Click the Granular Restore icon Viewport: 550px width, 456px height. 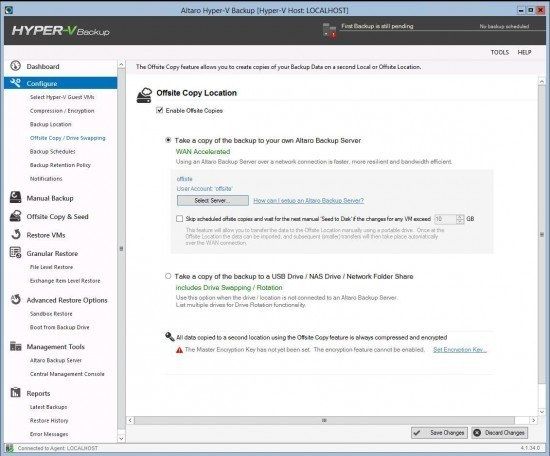pos(15,253)
